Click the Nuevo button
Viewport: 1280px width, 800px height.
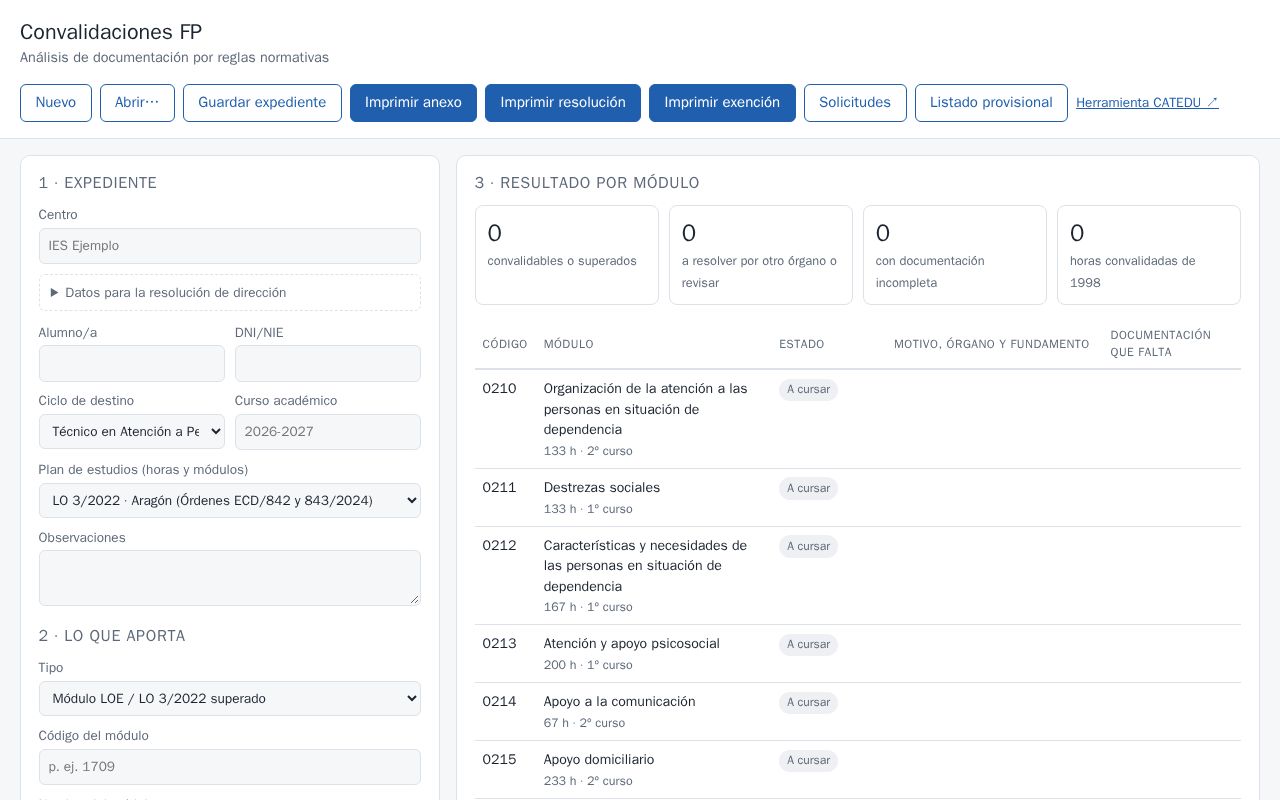[56, 103]
